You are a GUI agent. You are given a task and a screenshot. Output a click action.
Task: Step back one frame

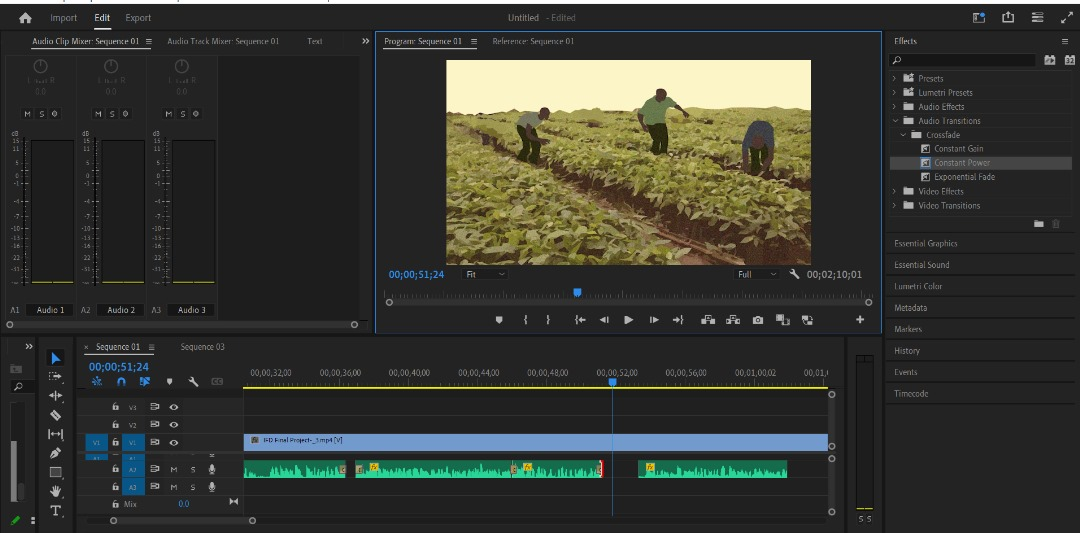[x=604, y=320]
